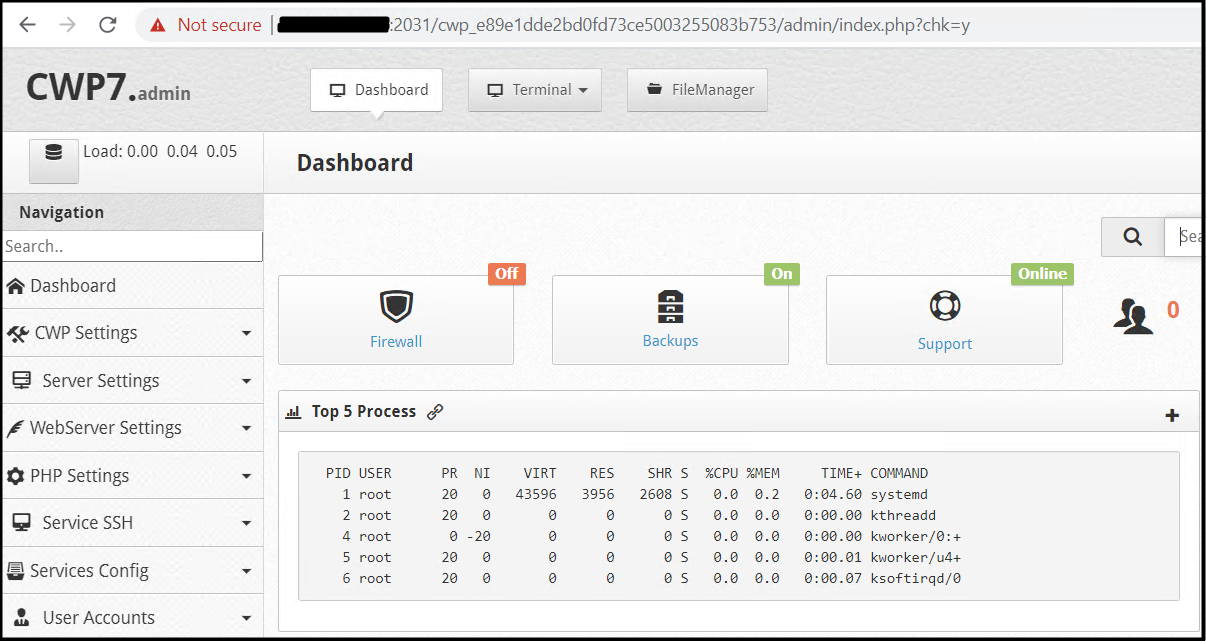Expand Services Config menu
1206x641 pixels.
tap(132, 570)
